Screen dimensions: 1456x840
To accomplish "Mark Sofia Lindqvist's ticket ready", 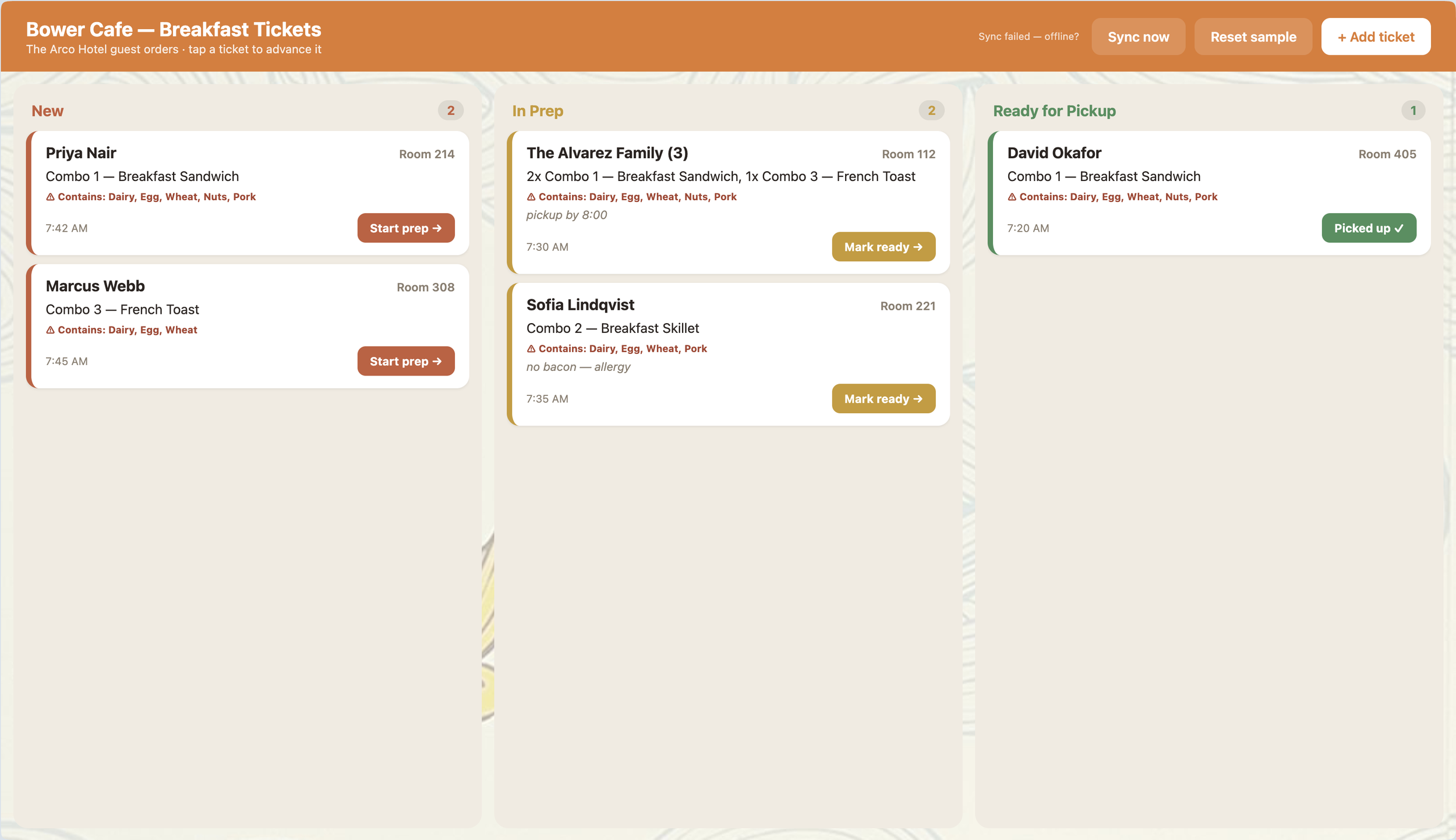I will coord(884,399).
